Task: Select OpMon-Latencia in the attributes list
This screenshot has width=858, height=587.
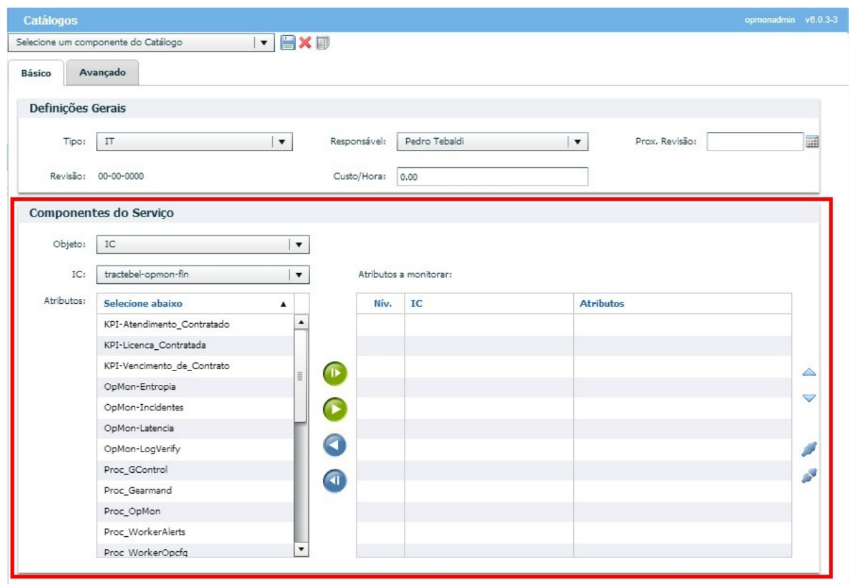Action: 139,428
